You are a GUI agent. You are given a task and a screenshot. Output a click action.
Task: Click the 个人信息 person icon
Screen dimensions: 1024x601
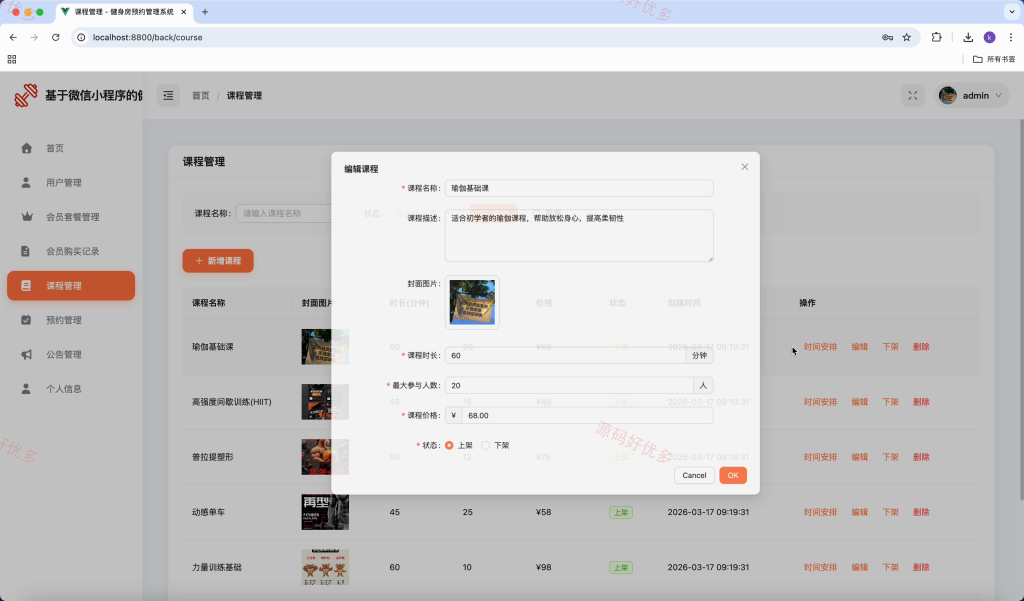26,389
